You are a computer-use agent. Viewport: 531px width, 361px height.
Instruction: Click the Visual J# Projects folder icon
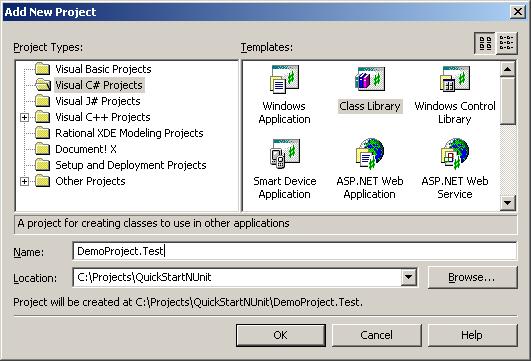point(43,101)
